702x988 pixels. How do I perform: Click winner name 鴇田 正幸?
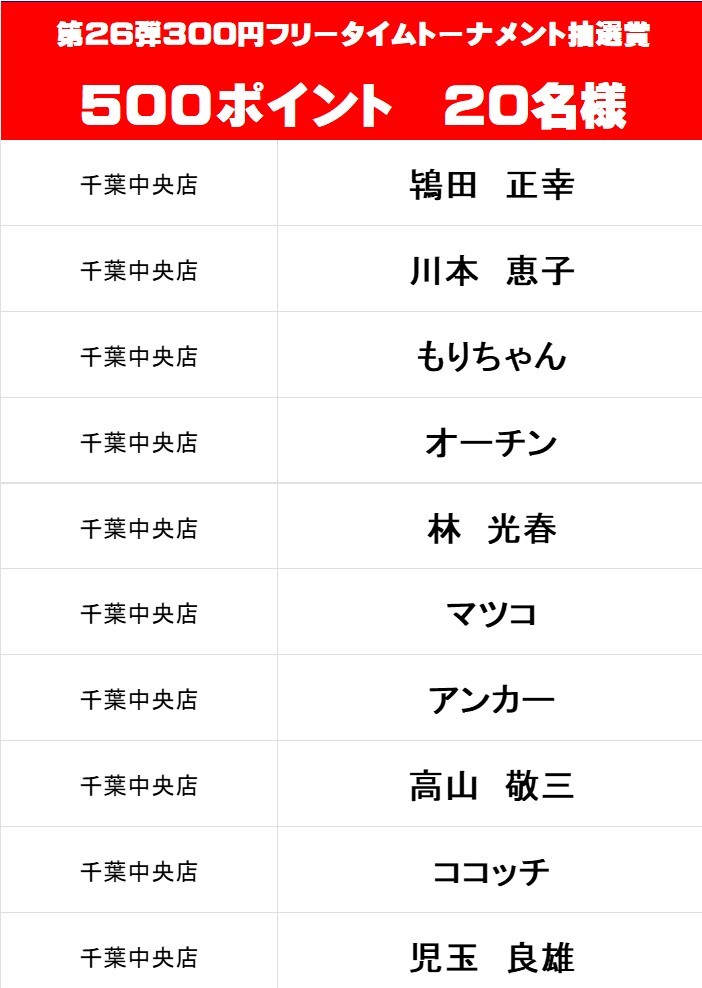(x=492, y=185)
